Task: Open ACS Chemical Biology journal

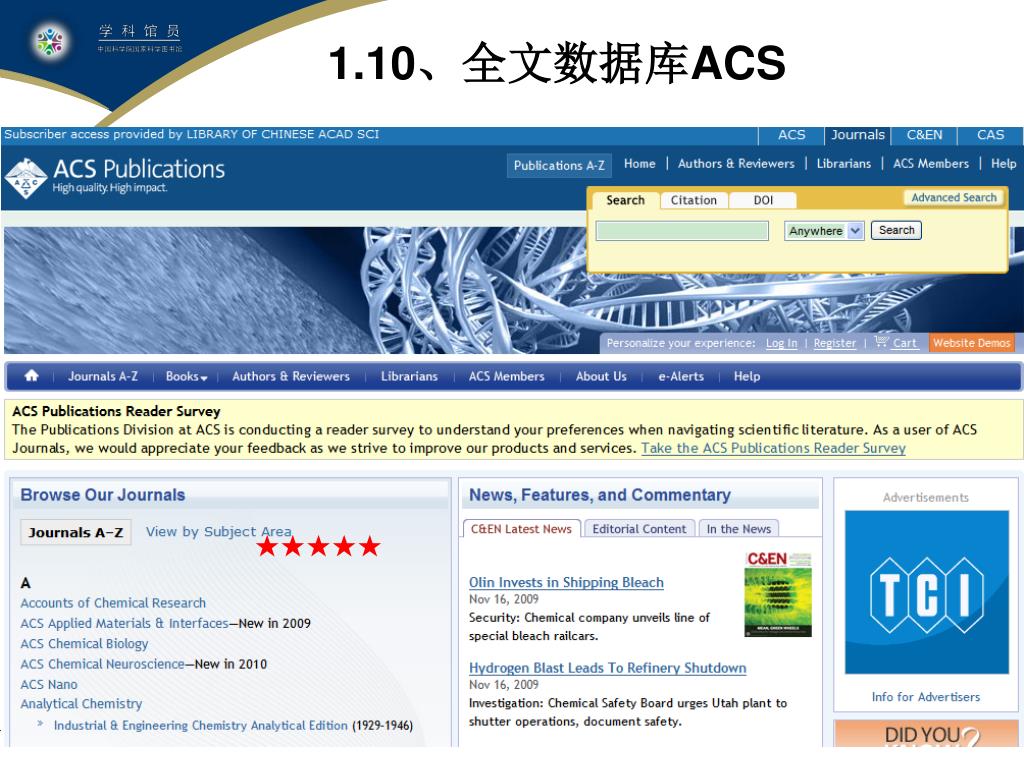Action: pyautogui.click(x=84, y=643)
